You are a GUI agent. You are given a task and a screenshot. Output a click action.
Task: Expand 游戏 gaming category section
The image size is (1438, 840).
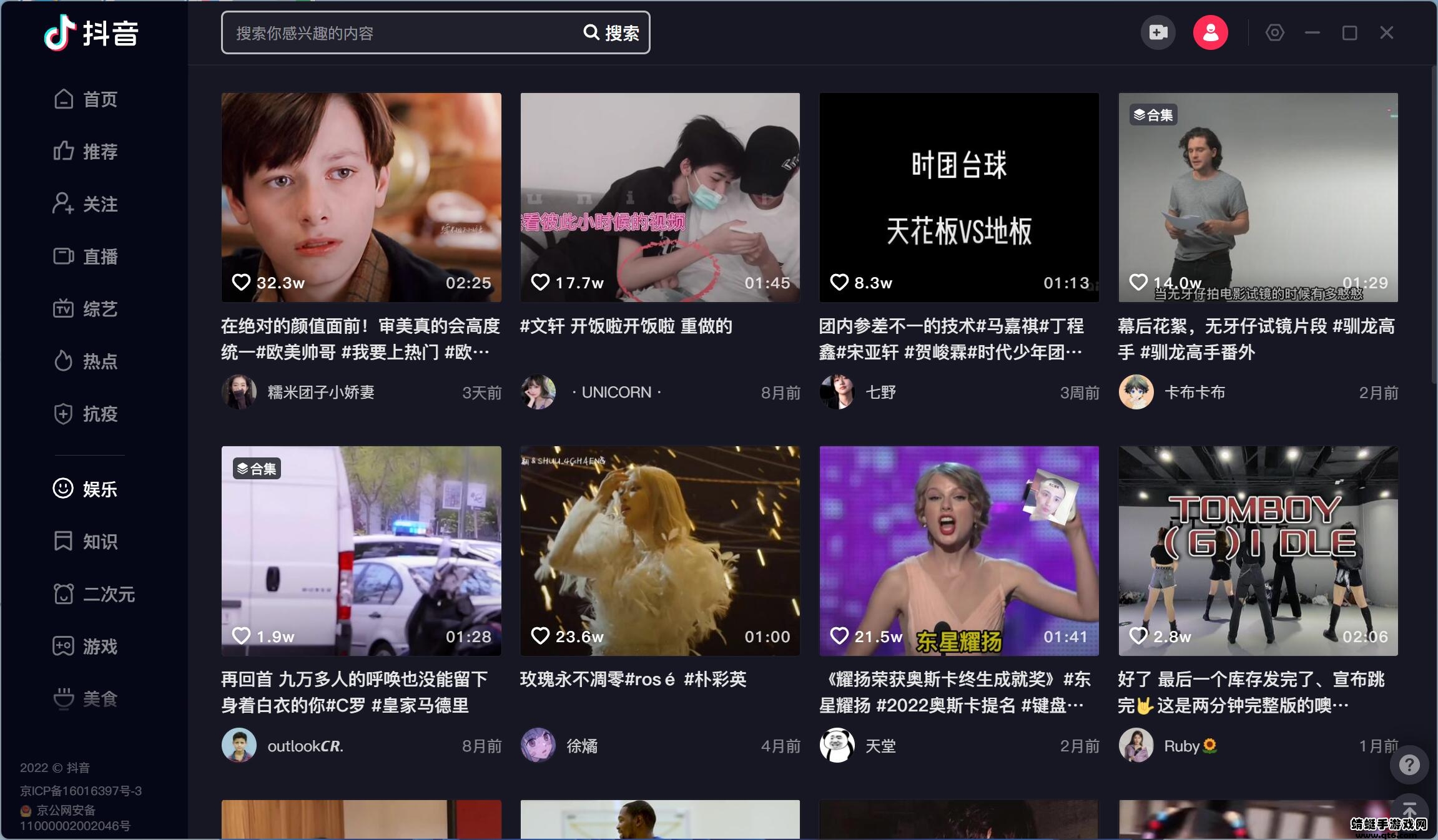tap(100, 646)
